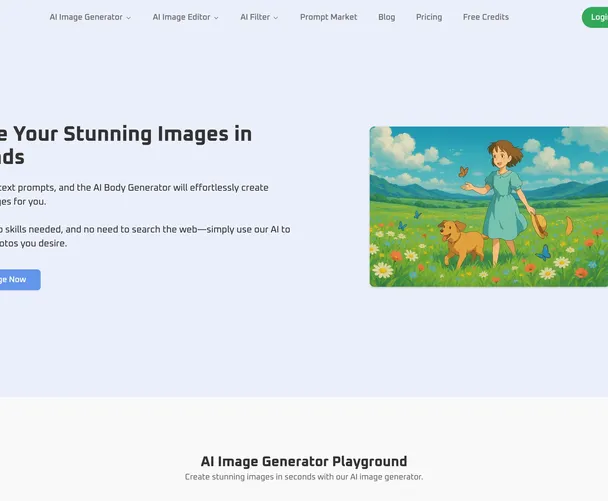
Task: Click the blue Generate Image Now button
Action: pos(19,280)
